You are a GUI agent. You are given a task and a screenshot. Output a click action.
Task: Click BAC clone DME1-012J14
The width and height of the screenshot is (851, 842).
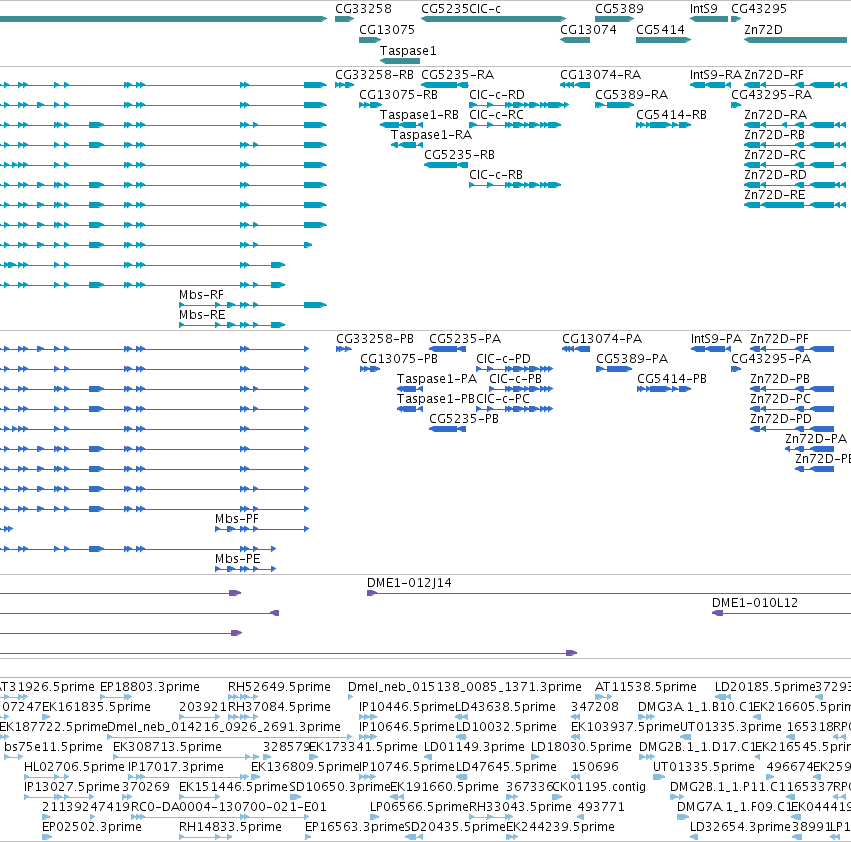coord(609,593)
